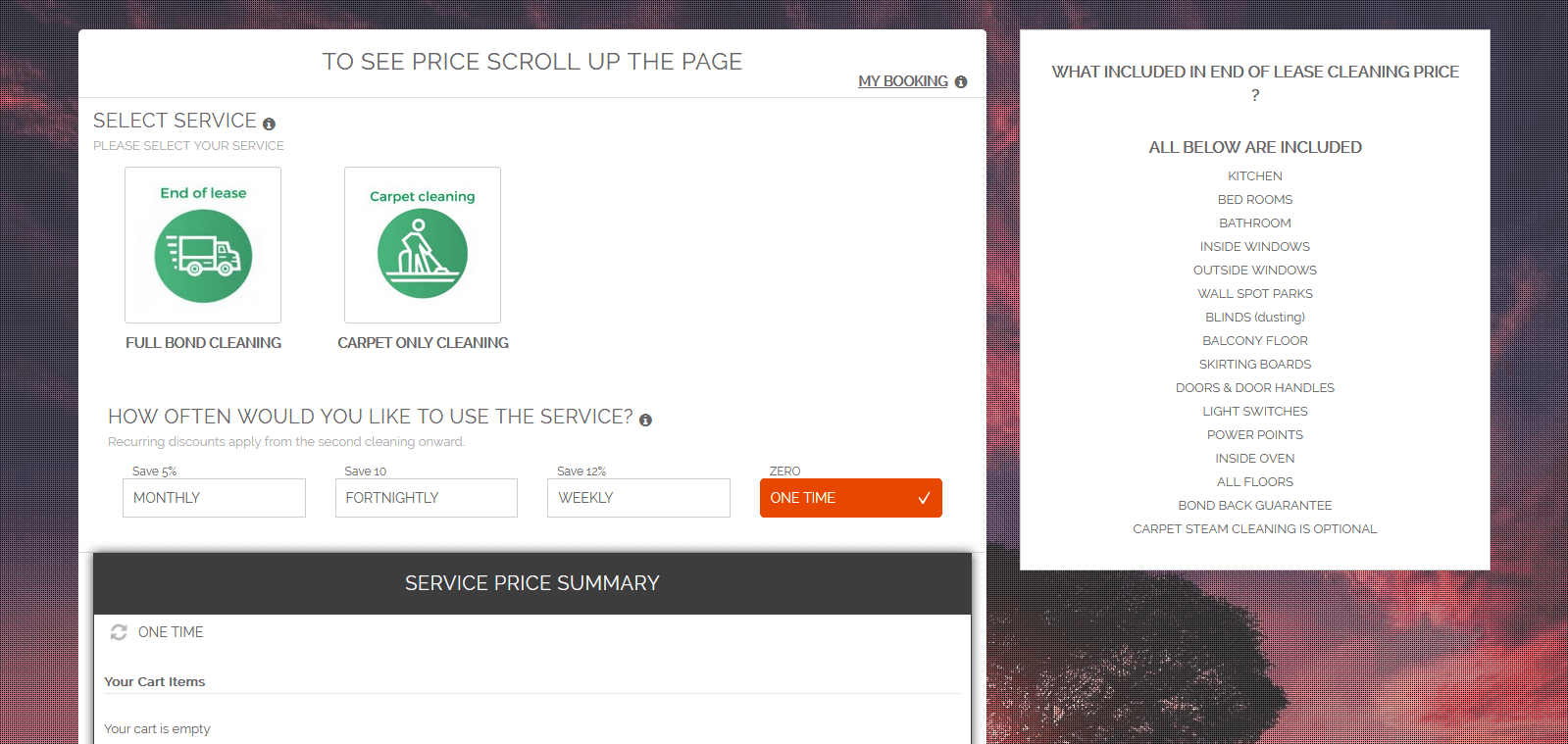
Task: Click OUTSIDE WINDOWS in the included list
Action: tap(1255, 271)
